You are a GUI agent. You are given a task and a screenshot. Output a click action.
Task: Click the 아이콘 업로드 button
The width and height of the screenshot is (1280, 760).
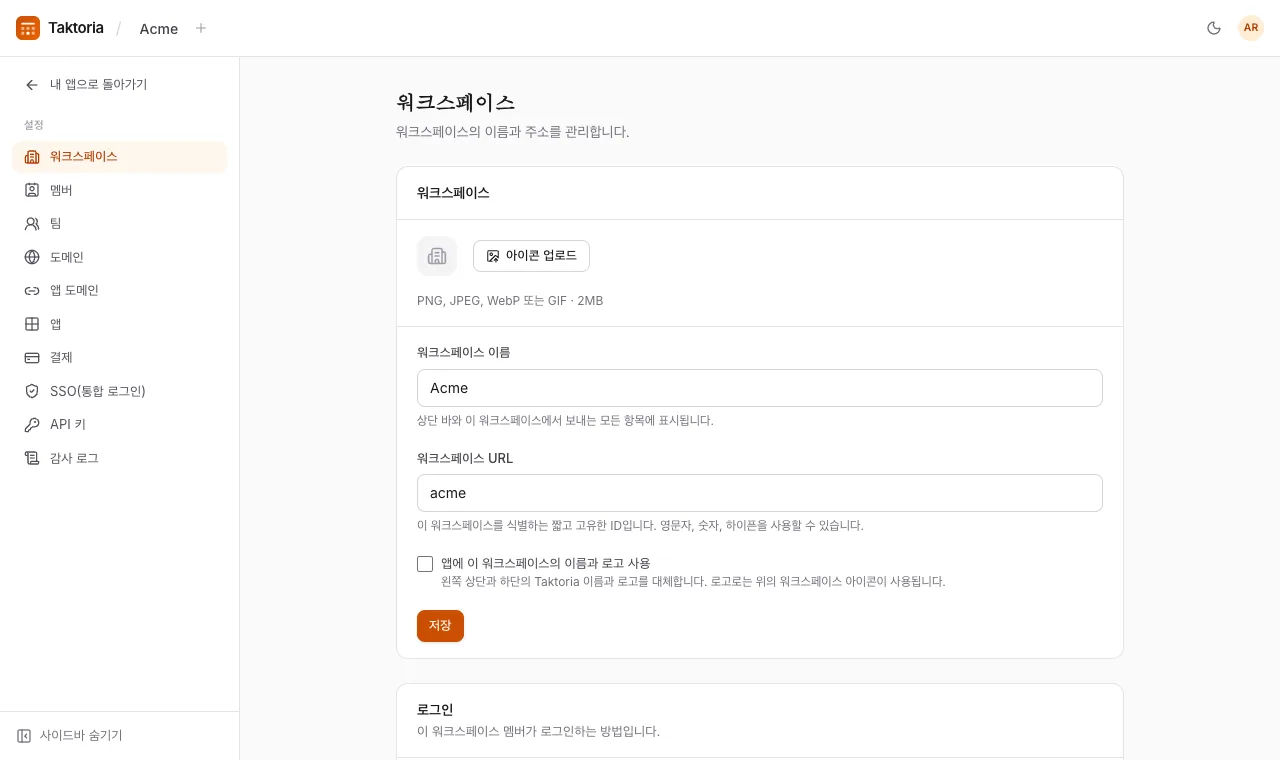click(x=531, y=256)
